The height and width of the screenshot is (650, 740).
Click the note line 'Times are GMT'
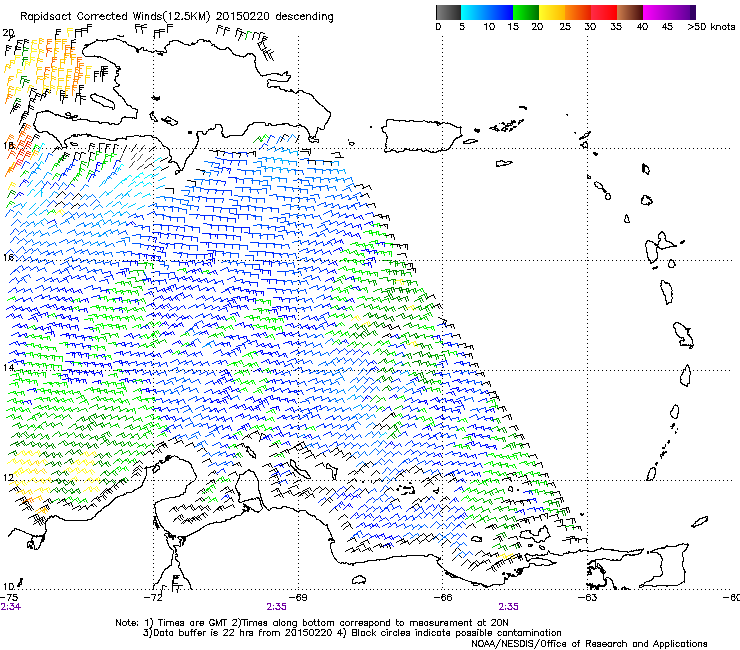193,623
